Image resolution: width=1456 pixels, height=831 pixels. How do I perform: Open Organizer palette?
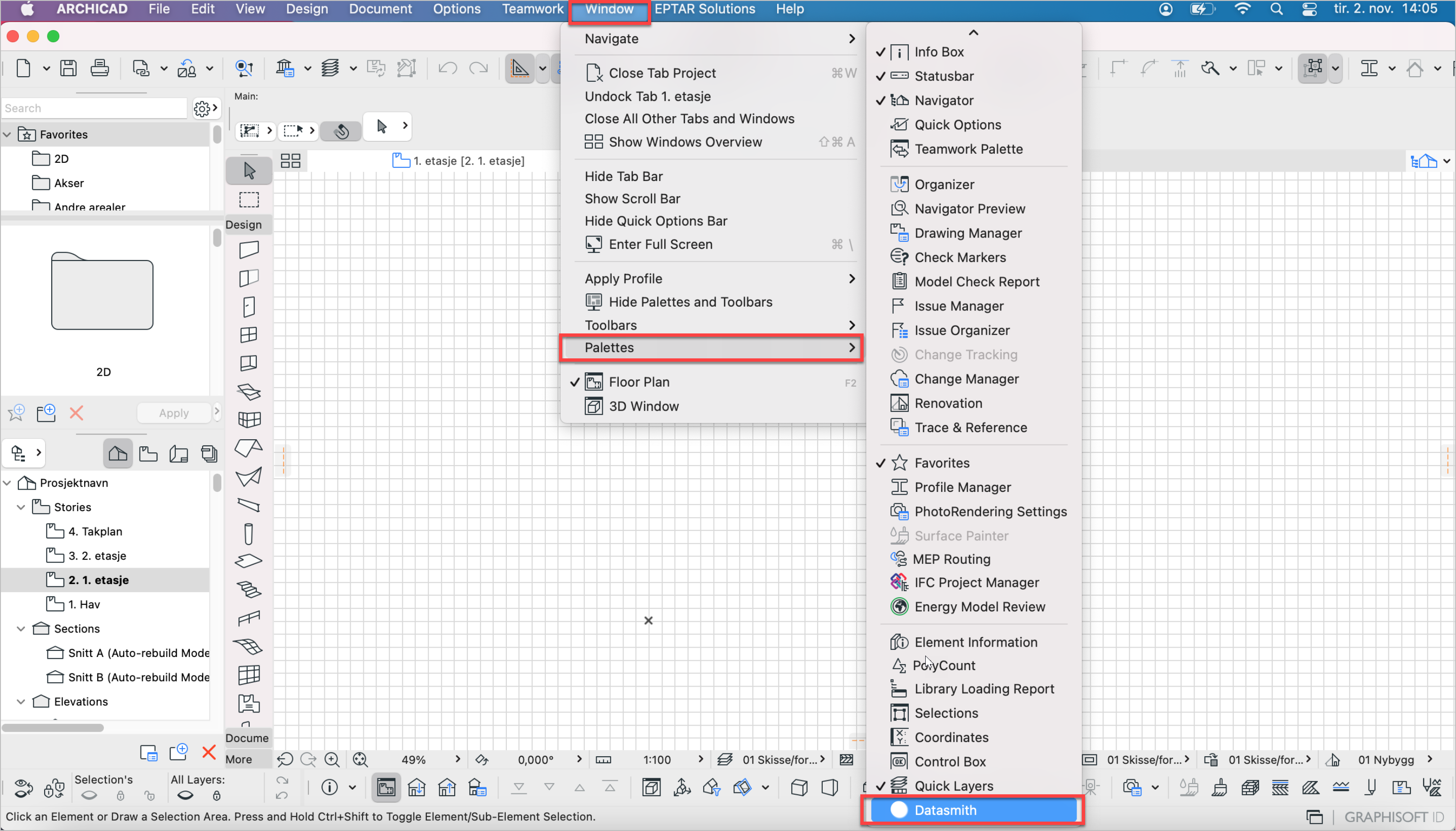[945, 184]
